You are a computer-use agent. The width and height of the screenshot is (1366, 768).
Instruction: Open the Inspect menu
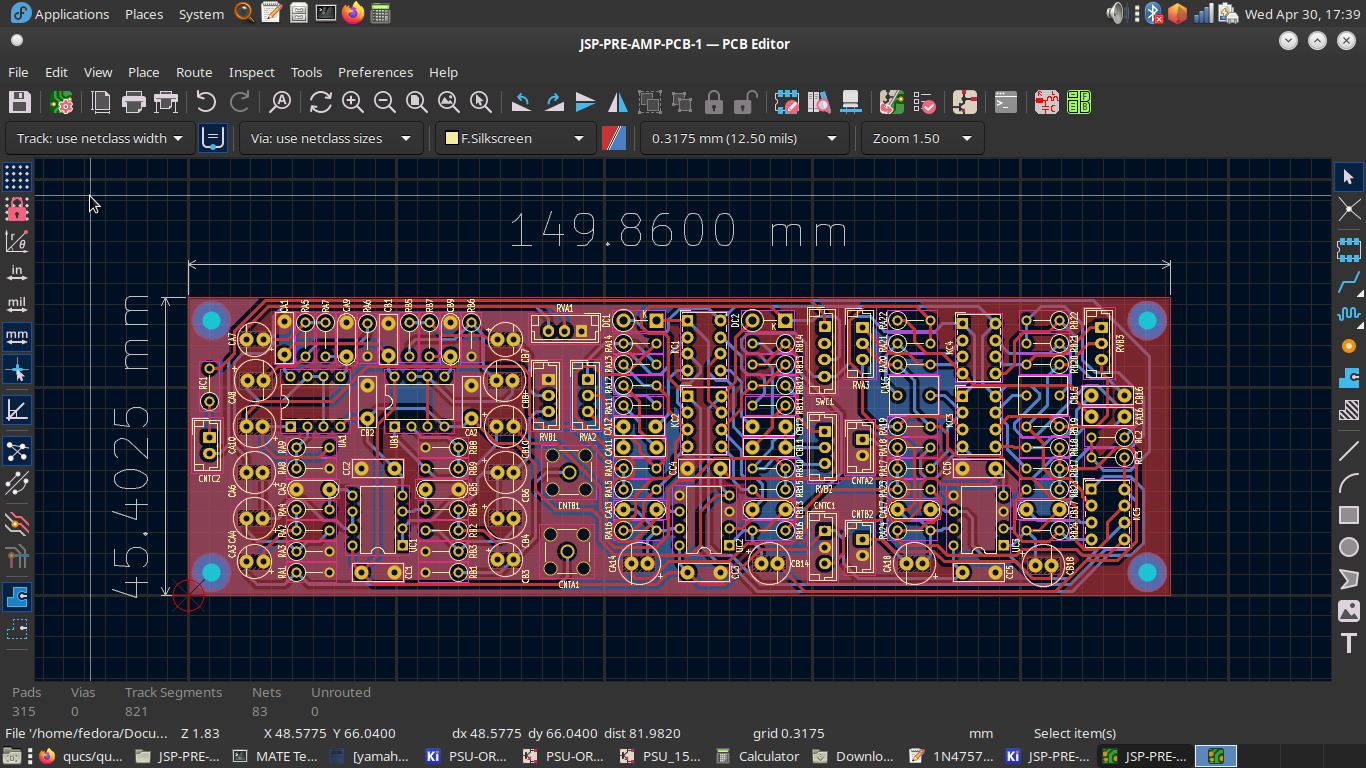(252, 72)
